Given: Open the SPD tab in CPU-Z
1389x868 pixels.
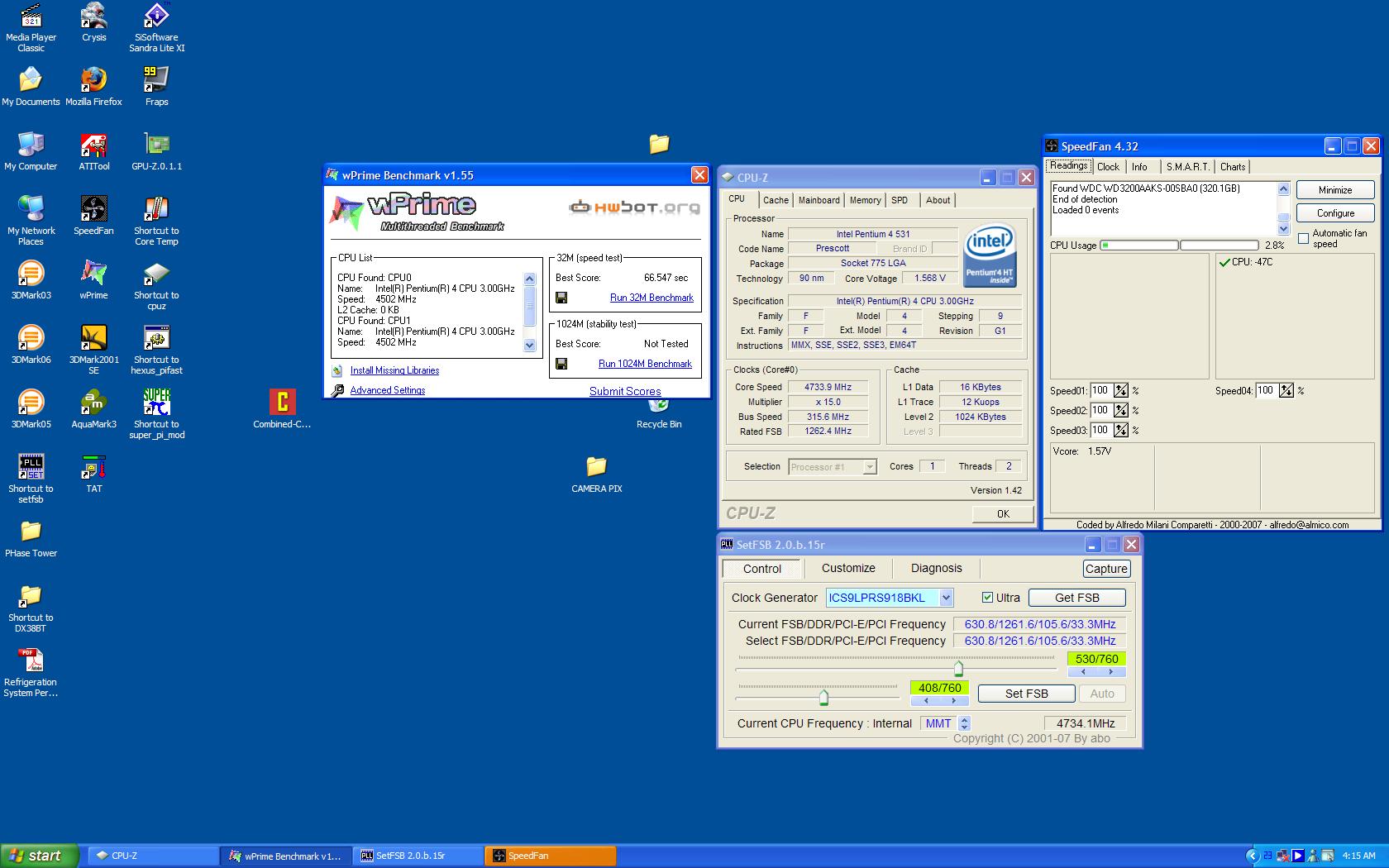Looking at the screenshot, I should (900, 200).
